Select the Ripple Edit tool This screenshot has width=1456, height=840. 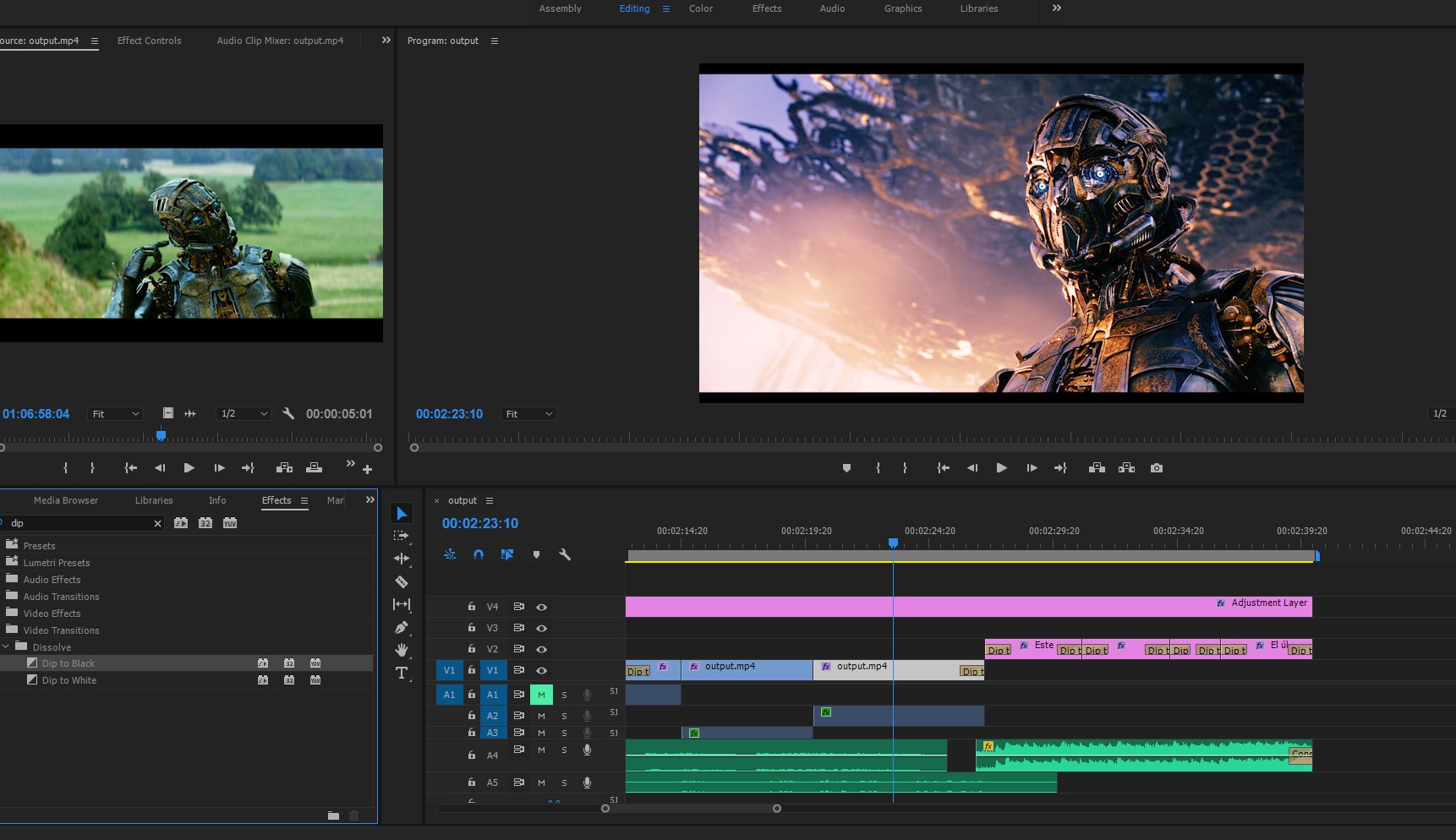402,559
